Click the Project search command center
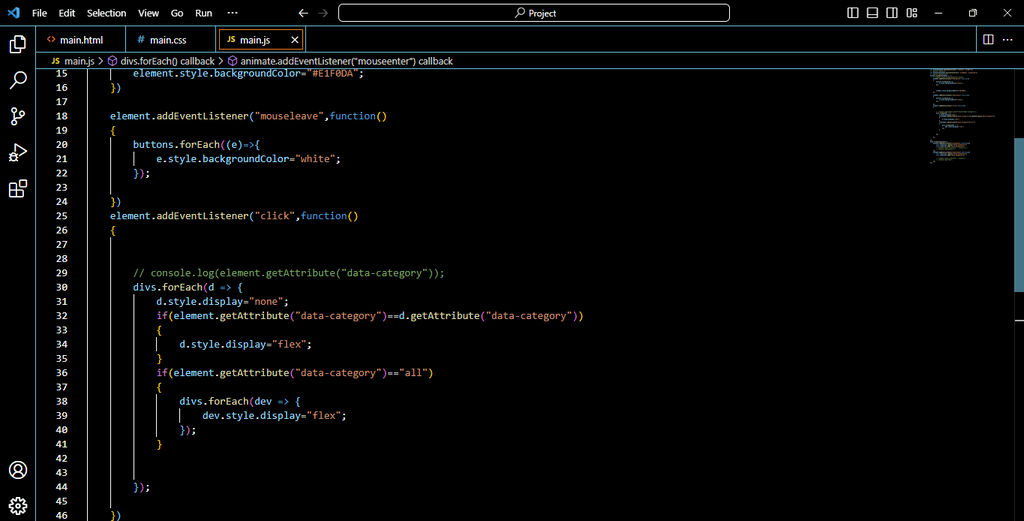Viewport: 1024px width, 521px height. (534, 13)
